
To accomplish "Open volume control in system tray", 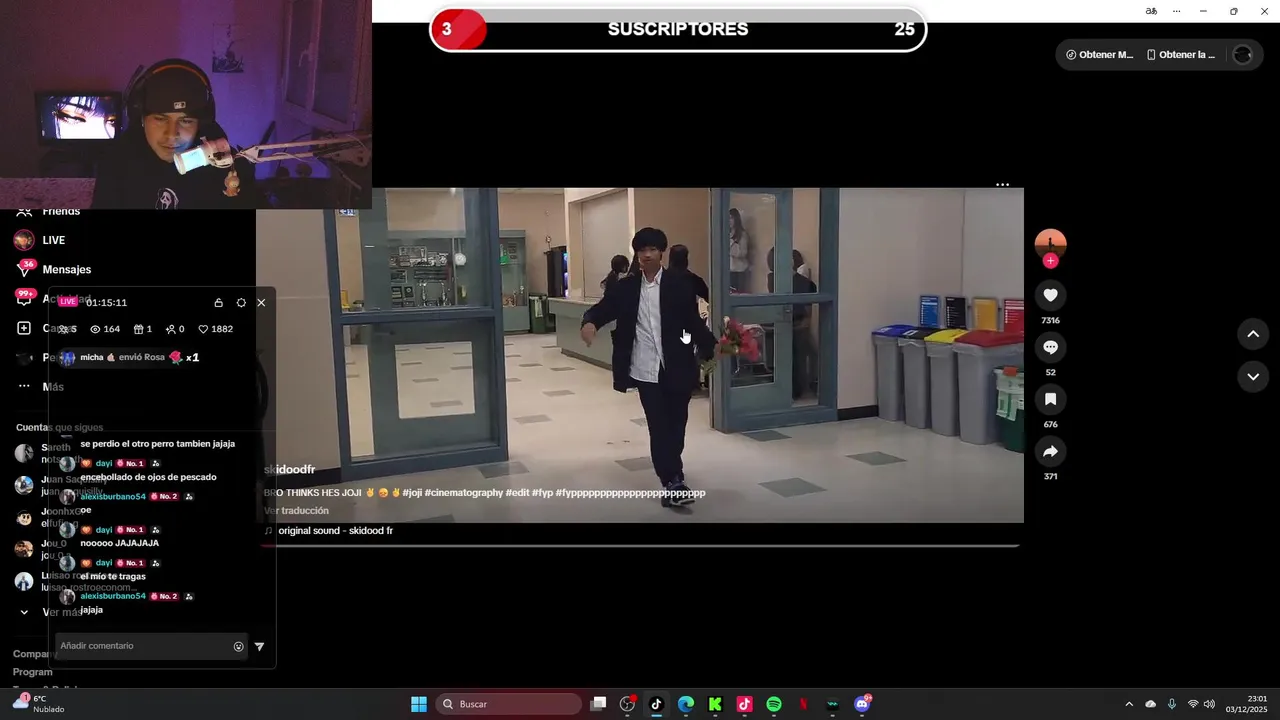I will pyautogui.click(x=1209, y=704).
